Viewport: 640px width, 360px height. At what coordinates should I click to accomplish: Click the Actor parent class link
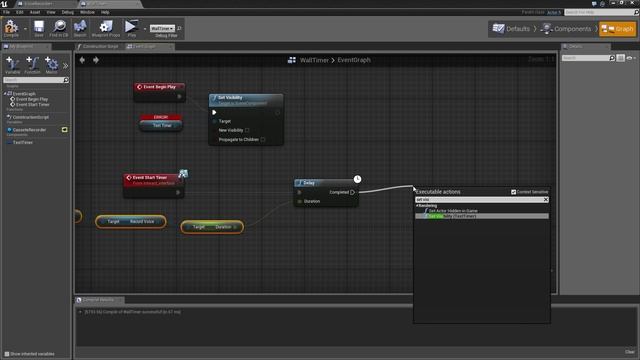(x=554, y=12)
